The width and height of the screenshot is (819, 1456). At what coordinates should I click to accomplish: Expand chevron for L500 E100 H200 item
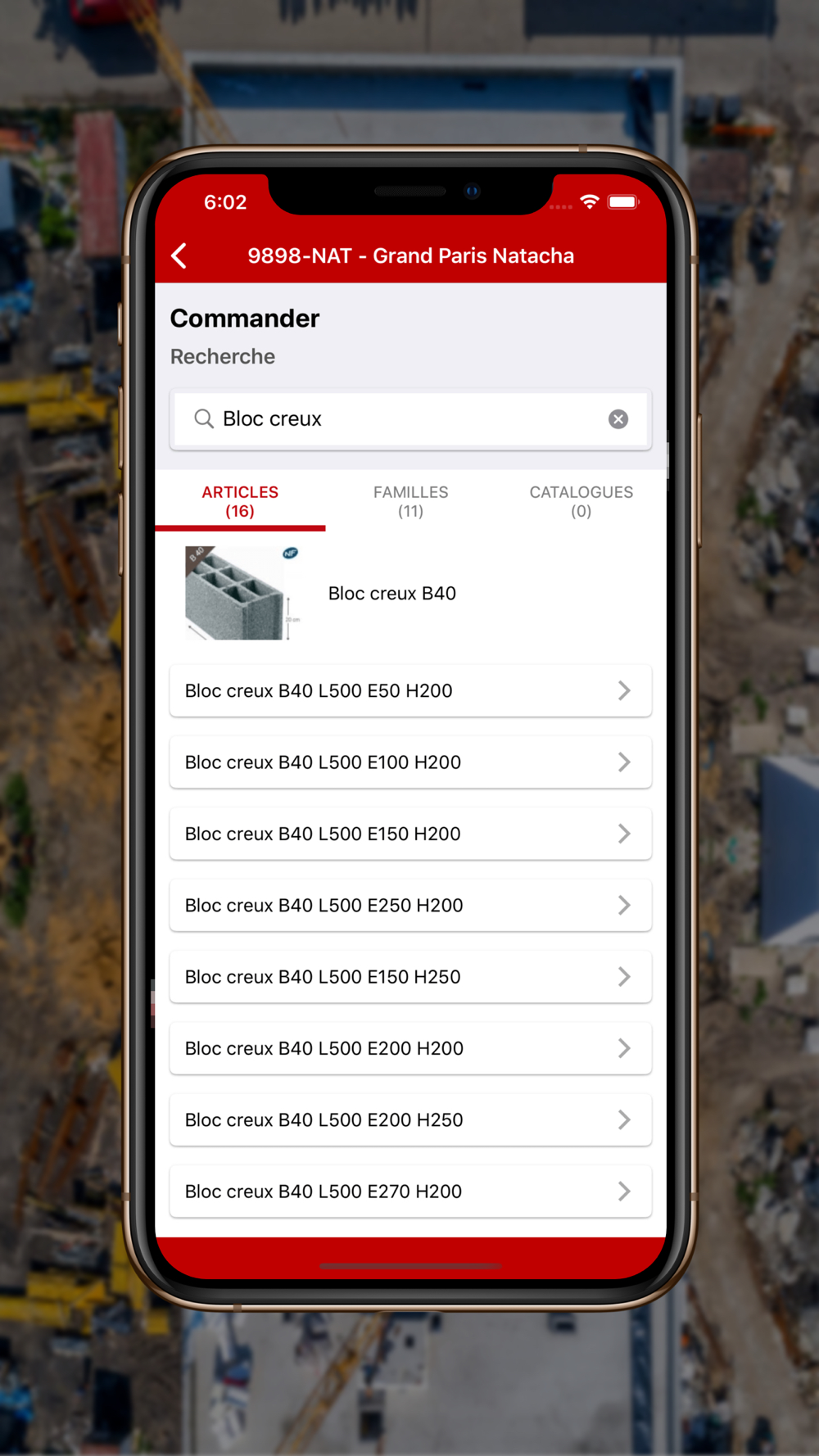point(624,762)
